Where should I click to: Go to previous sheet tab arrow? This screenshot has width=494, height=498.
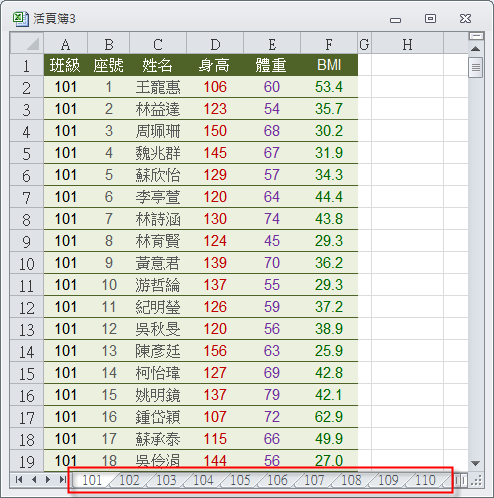pos(34,480)
